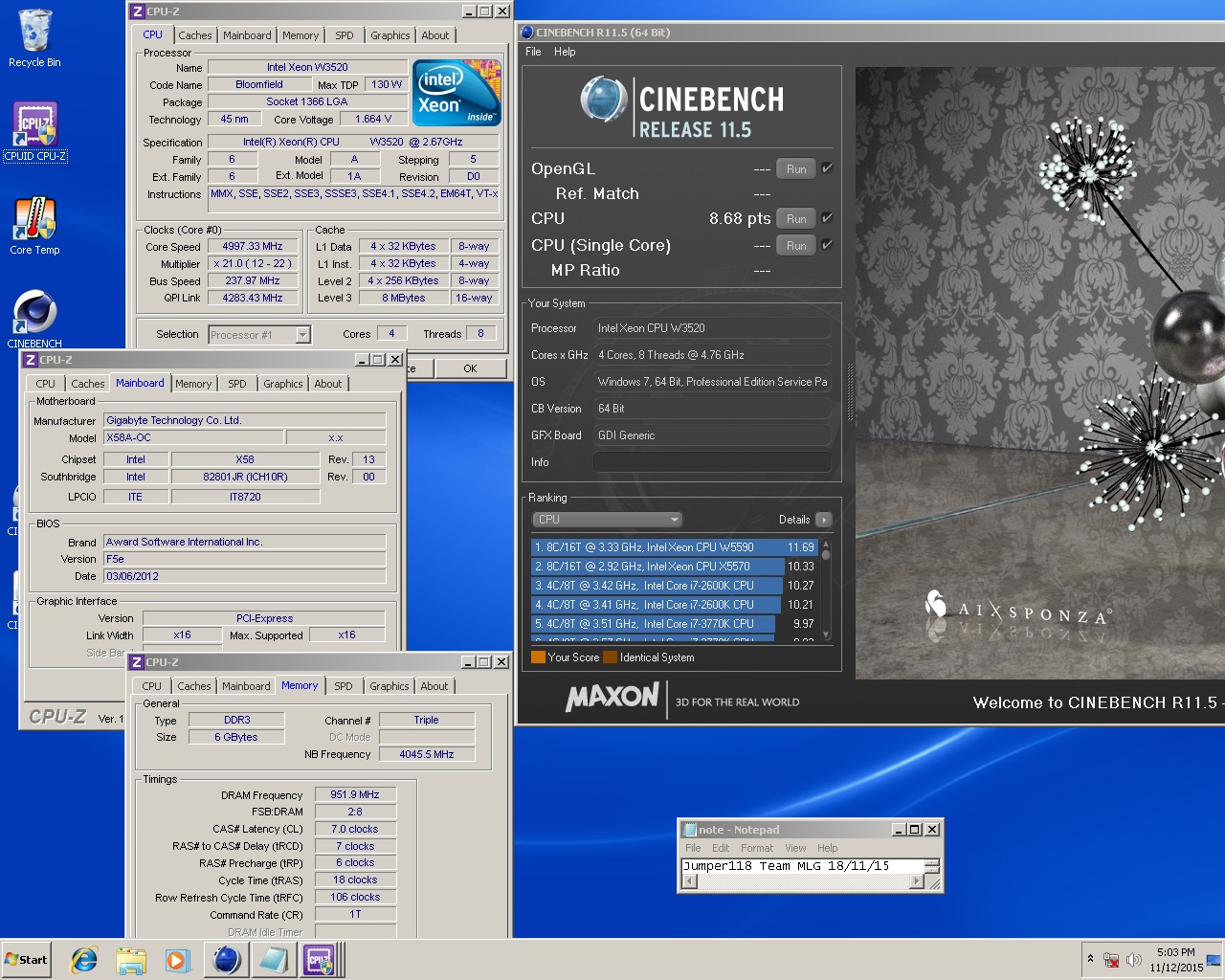
Task: Click the Details label in Ranking
Action: 794,520
